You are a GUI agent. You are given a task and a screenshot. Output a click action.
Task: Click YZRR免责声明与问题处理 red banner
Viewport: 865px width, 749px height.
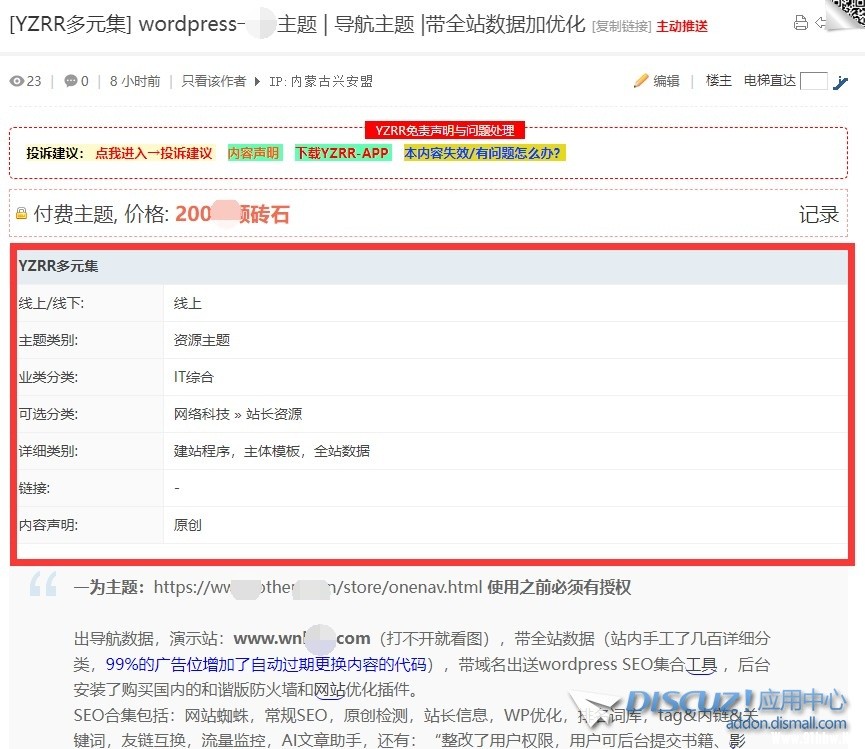click(444, 131)
